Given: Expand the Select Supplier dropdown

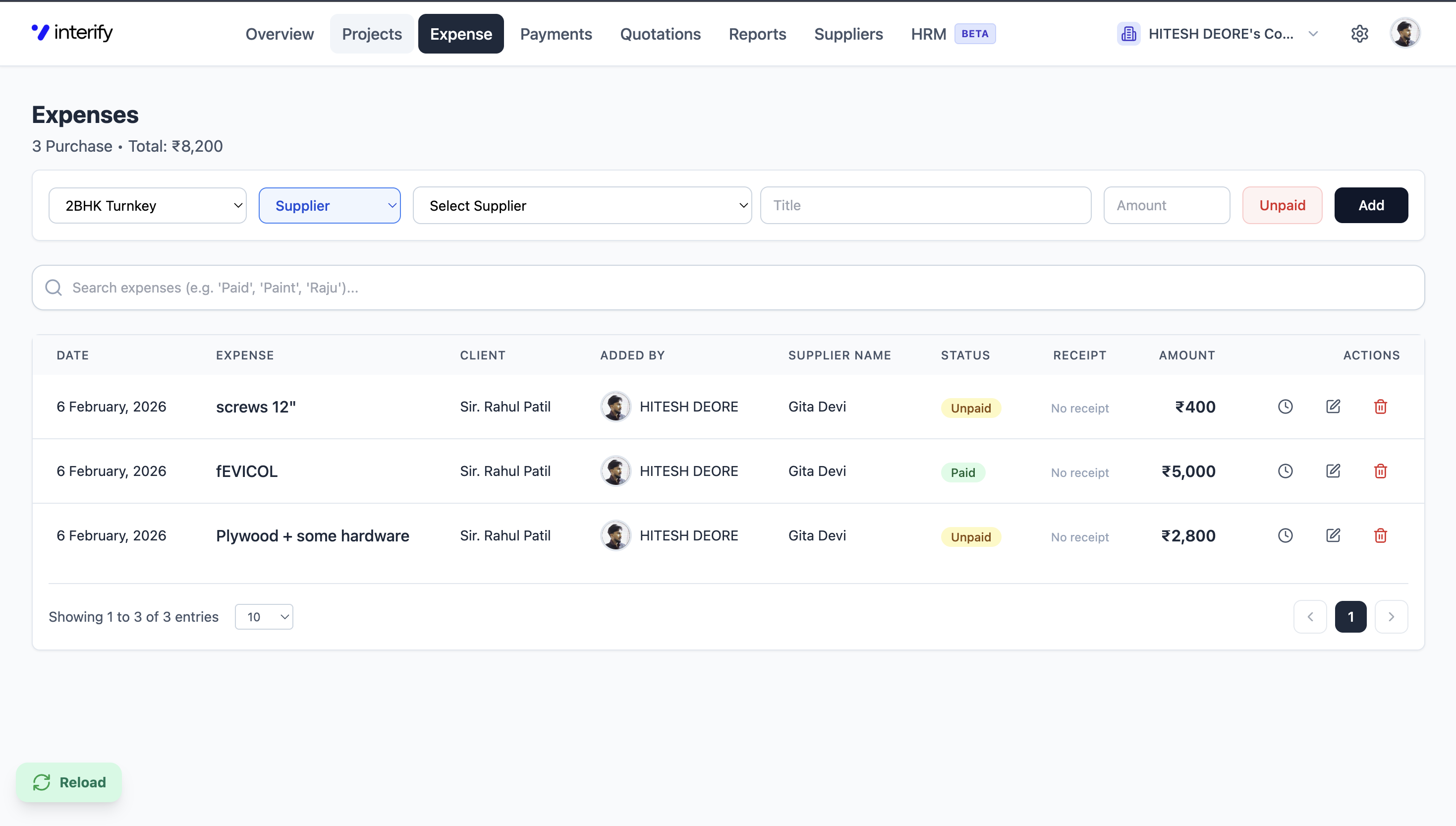Looking at the screenshot, I should (582, 205).
